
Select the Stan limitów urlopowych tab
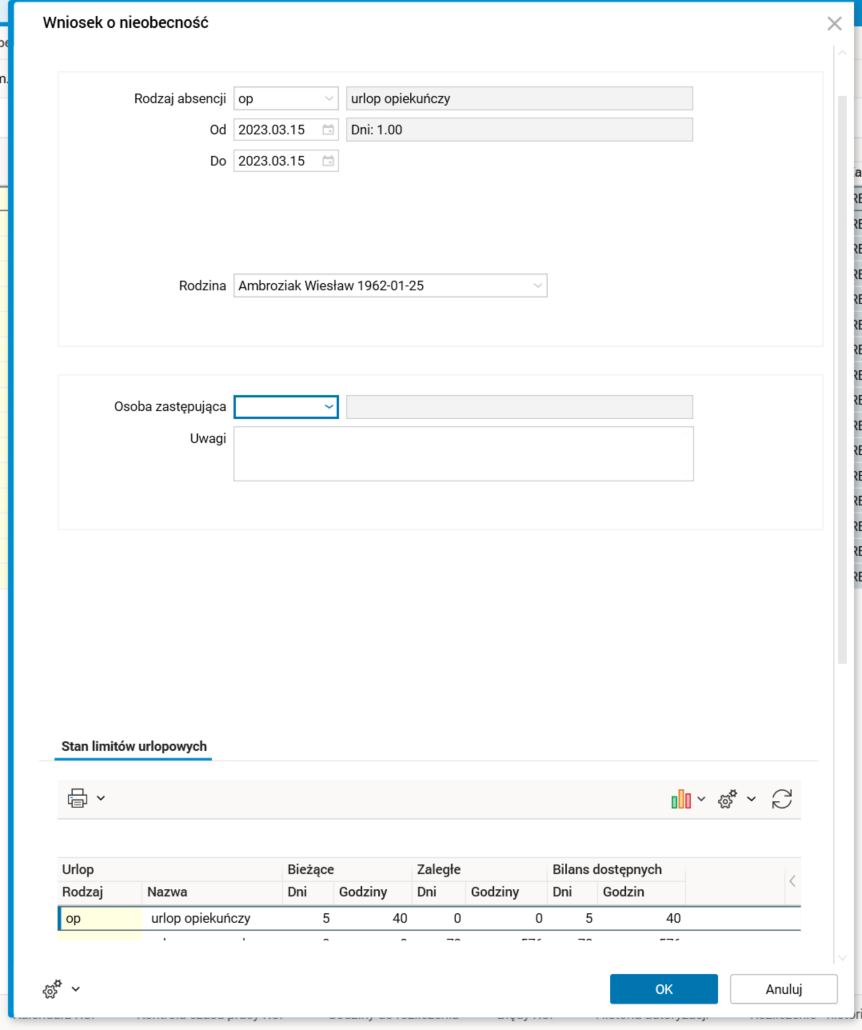pyautogui.click(x=134, y=746)
